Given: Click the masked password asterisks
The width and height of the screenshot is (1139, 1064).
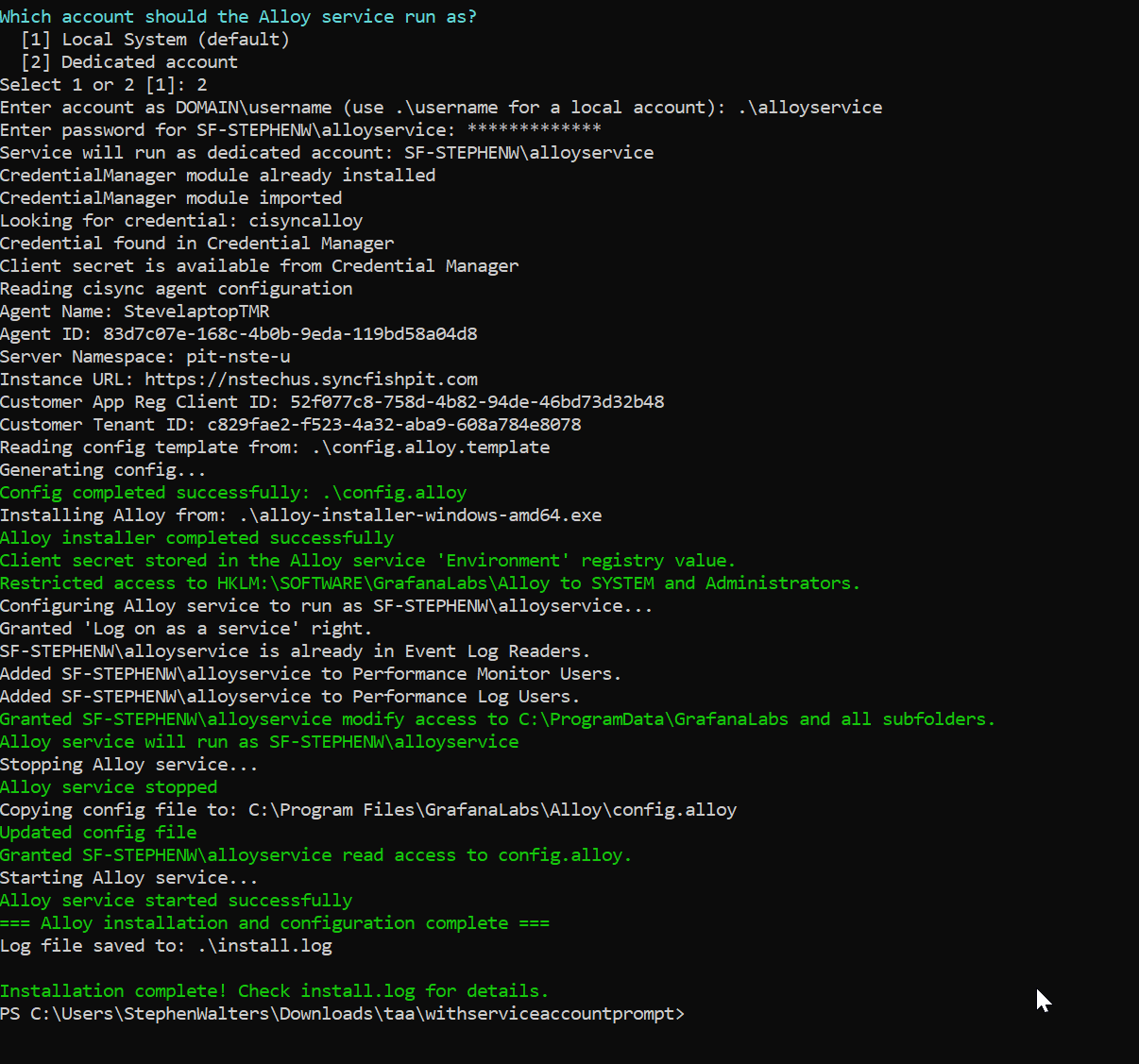Looking at the screenshot, I should (x=535, y=128).
